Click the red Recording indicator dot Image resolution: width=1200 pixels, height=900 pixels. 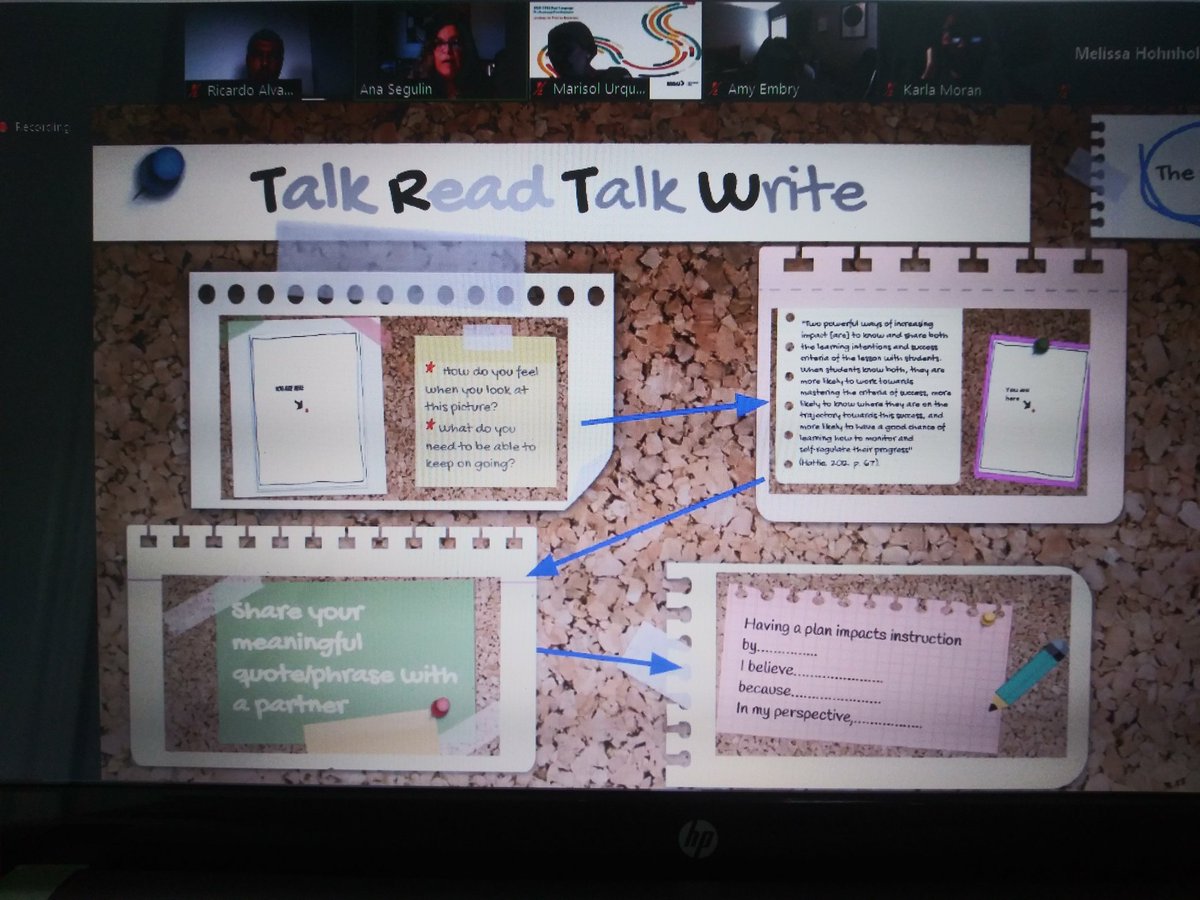pyautogui.click(x=4, y=128)
